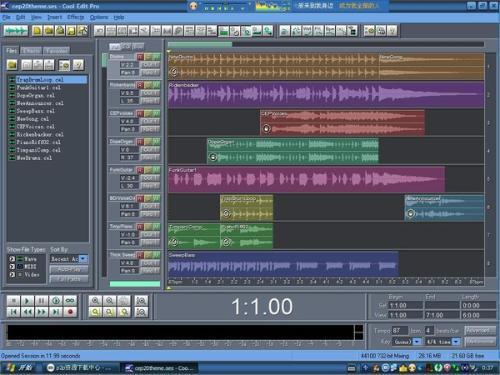Go to beginning with the skip-back button

pyautogui.click(x=13, y=312)
